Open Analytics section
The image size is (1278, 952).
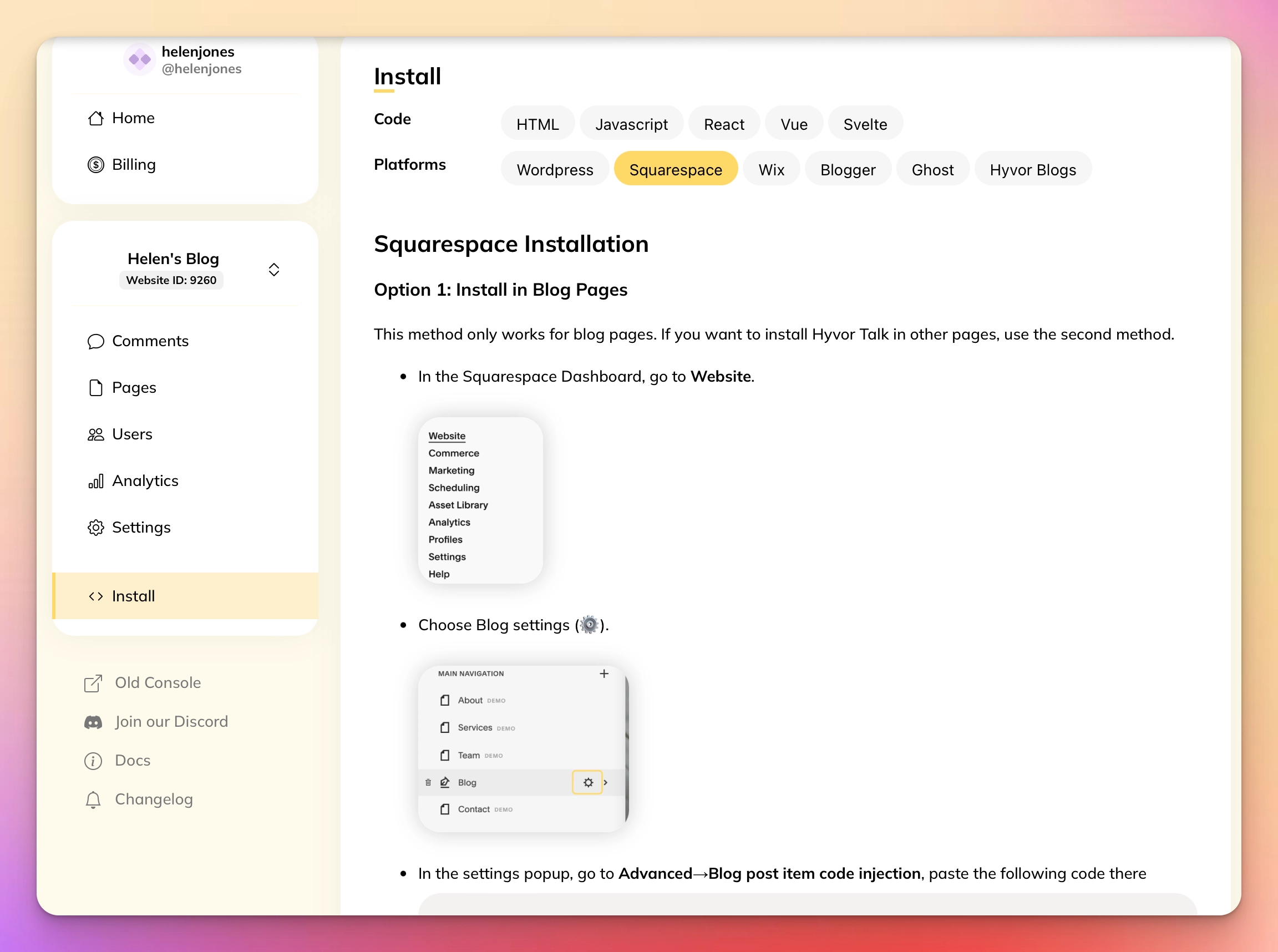(x=185, y=481)
